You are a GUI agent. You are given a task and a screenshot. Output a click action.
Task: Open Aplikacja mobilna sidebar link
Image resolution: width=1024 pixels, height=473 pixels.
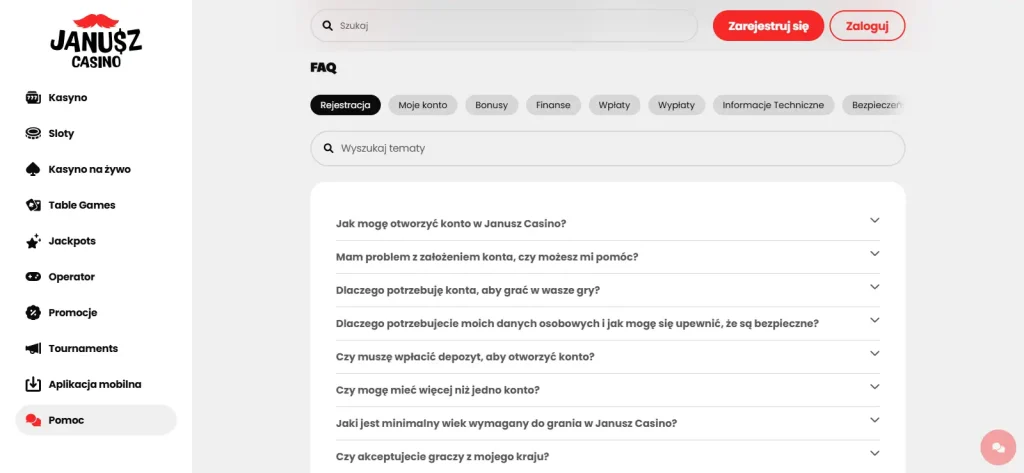[96, 384]
